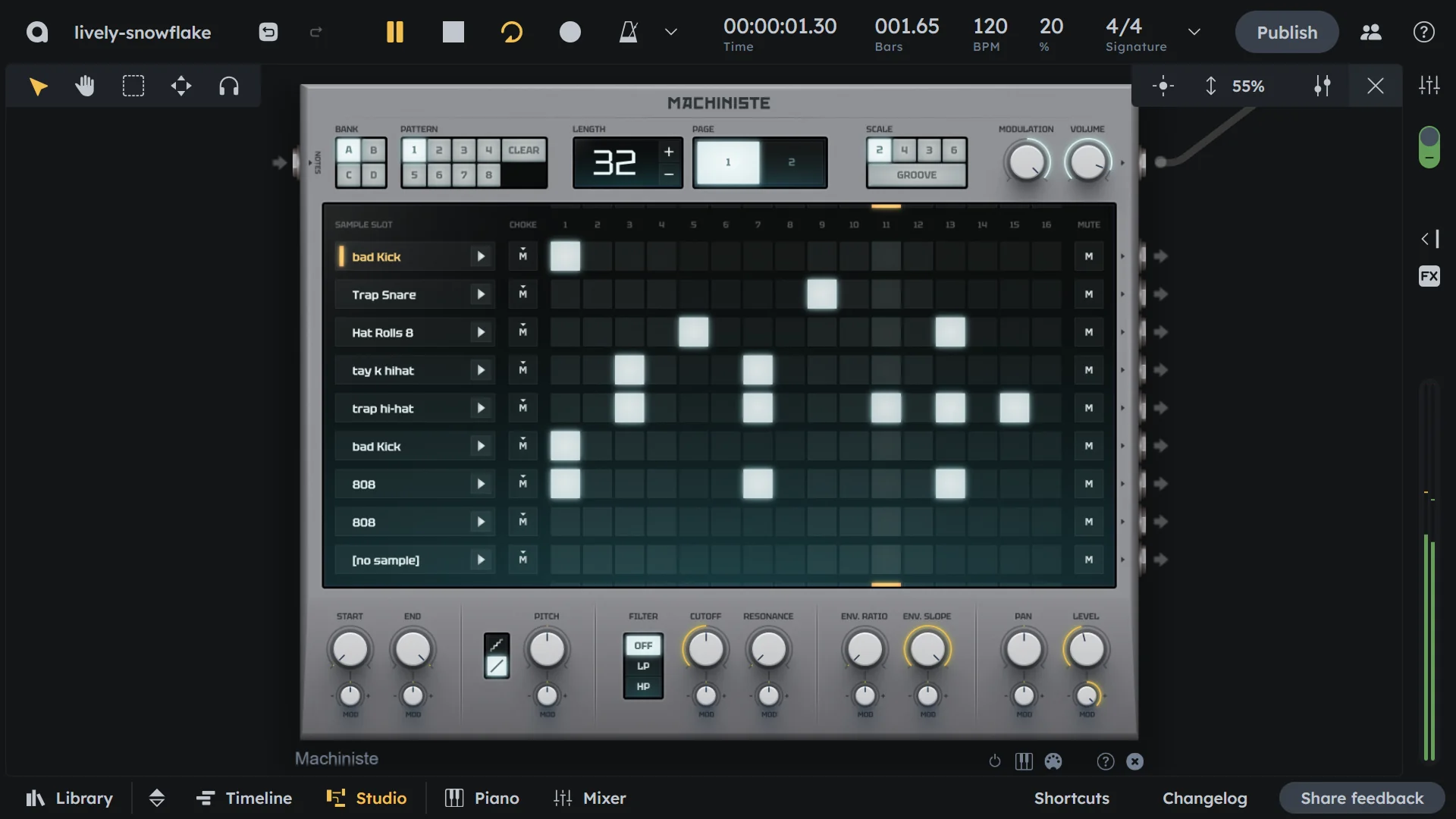Toggle step 1 of first bad Kick
Image resolution: width=1456 pixels, height=819 pixels.
point(565,256)
